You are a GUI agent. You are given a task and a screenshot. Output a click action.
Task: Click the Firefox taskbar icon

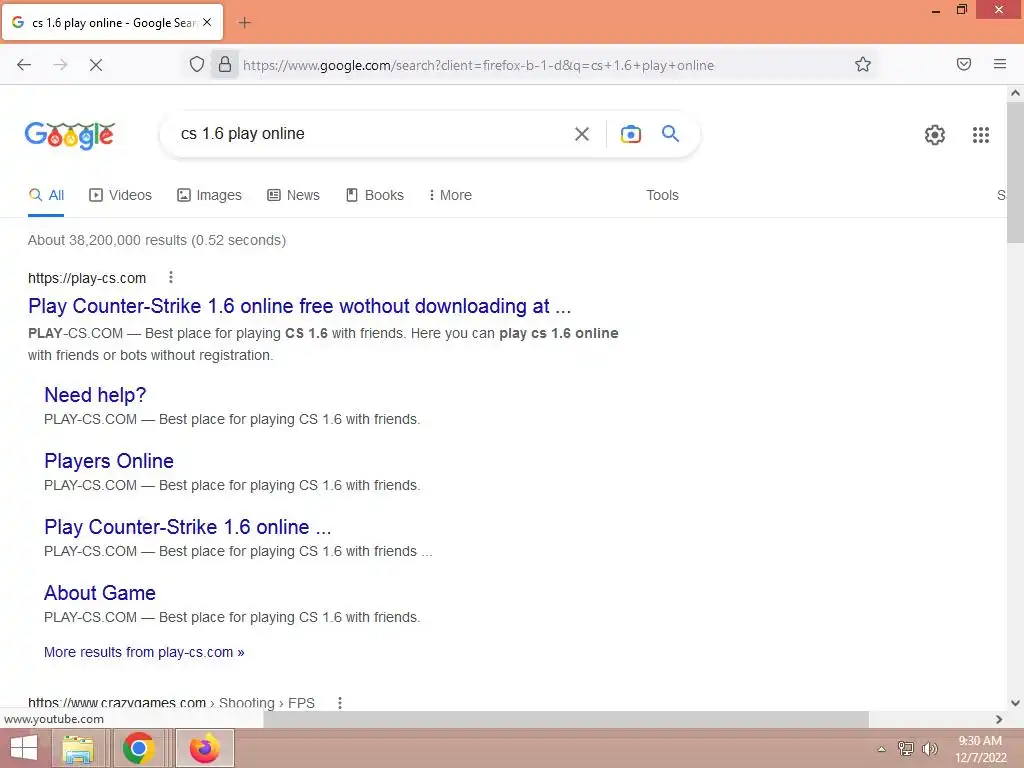point(204,748)
